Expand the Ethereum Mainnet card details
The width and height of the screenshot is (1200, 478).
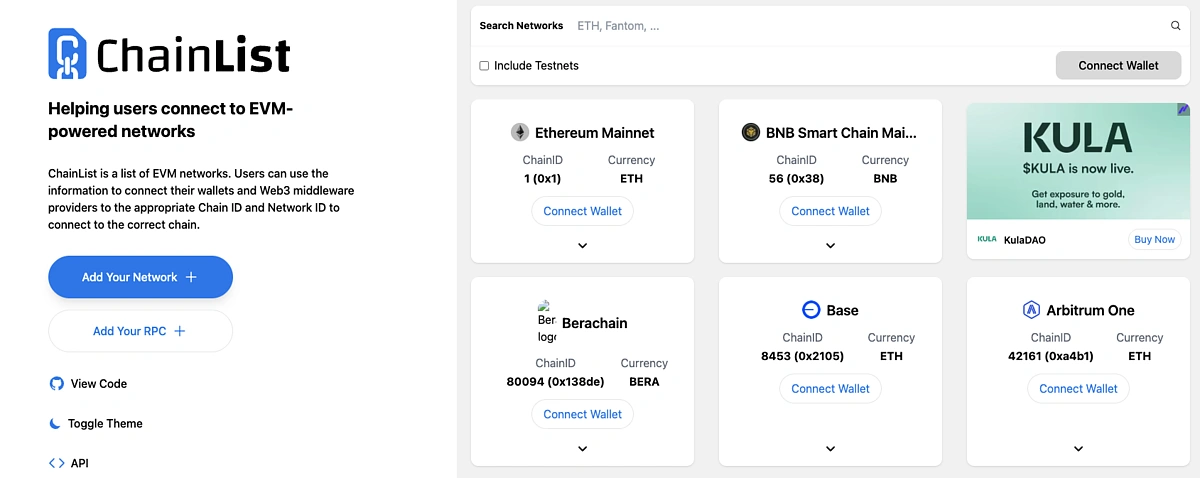point(582,246)
